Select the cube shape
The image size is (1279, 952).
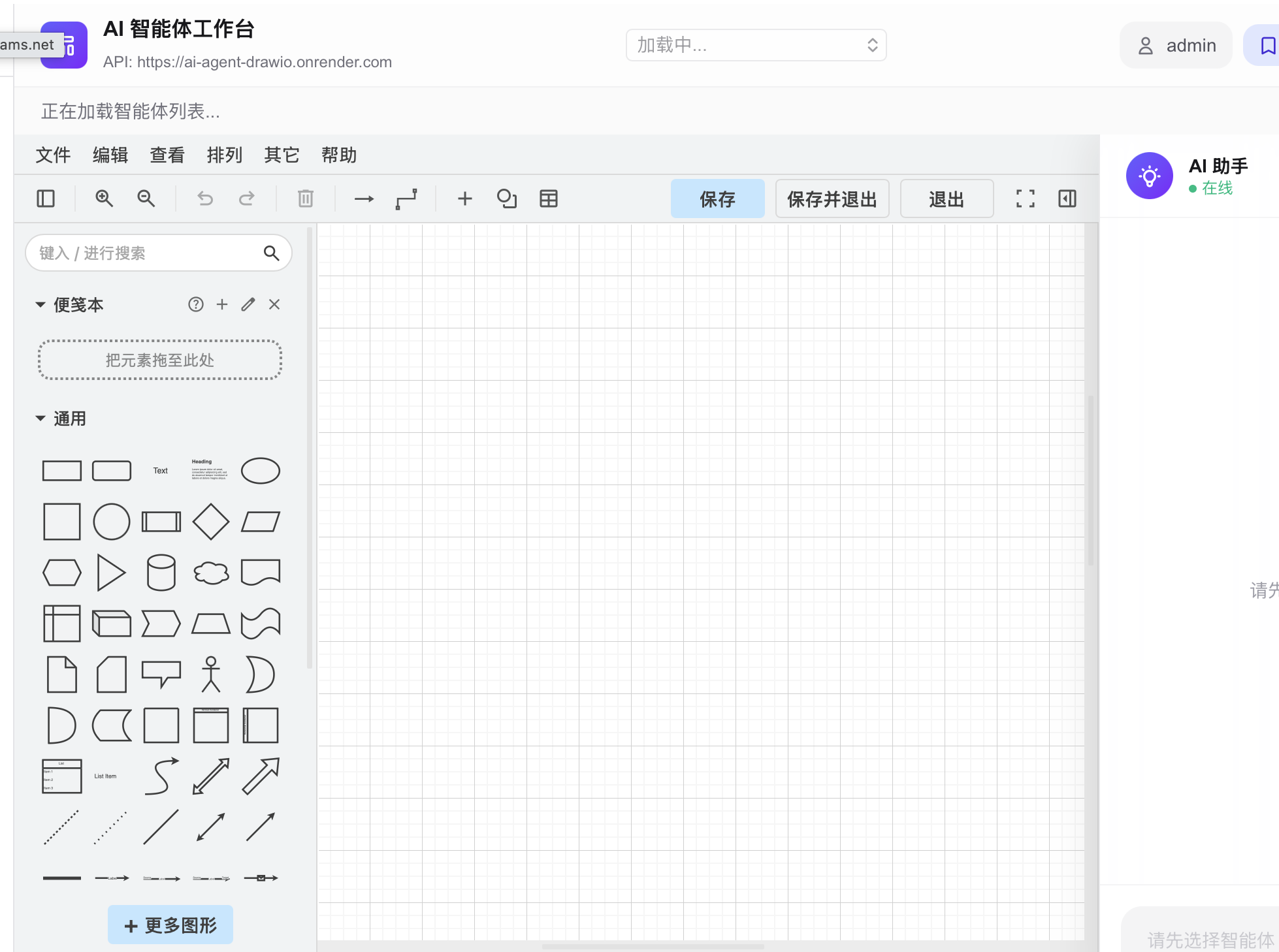(112, 624)
